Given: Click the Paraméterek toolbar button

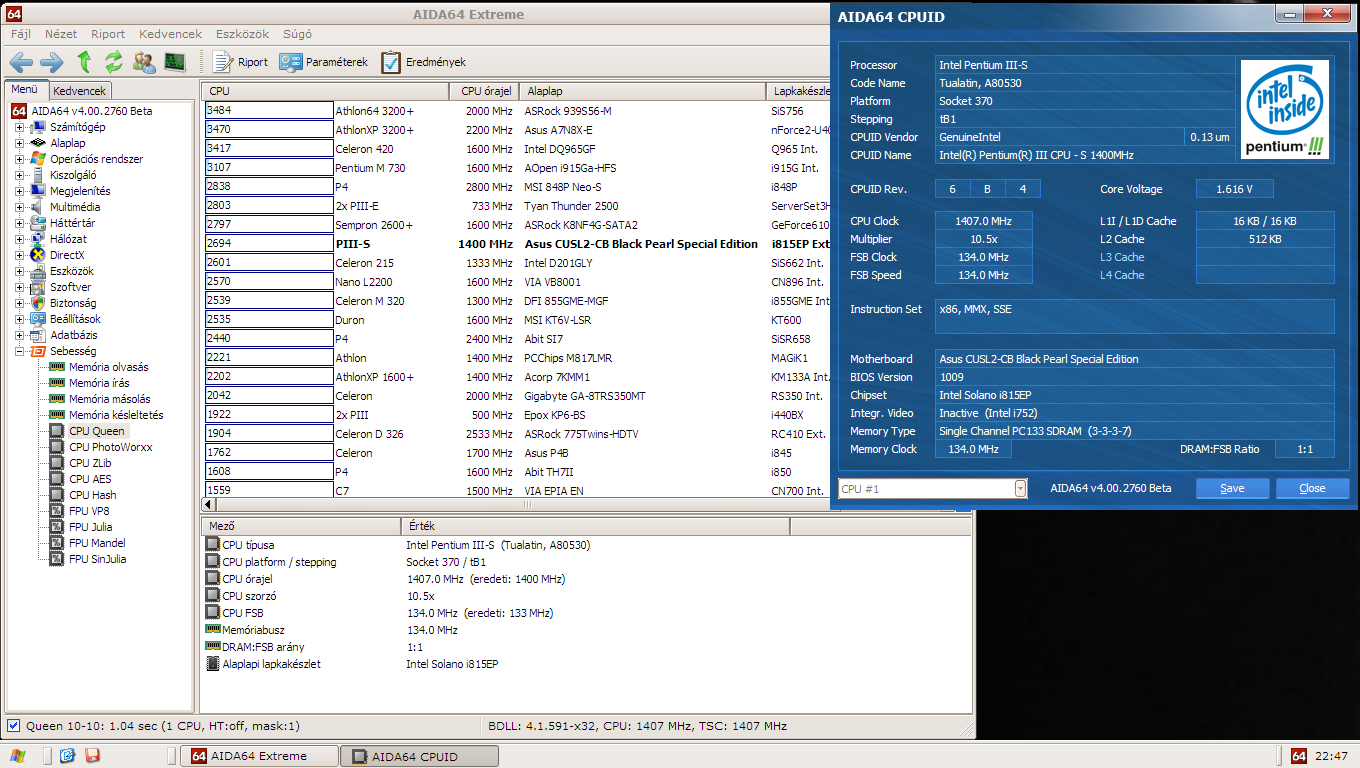Looking at the screenshot, I should [324, 62].
